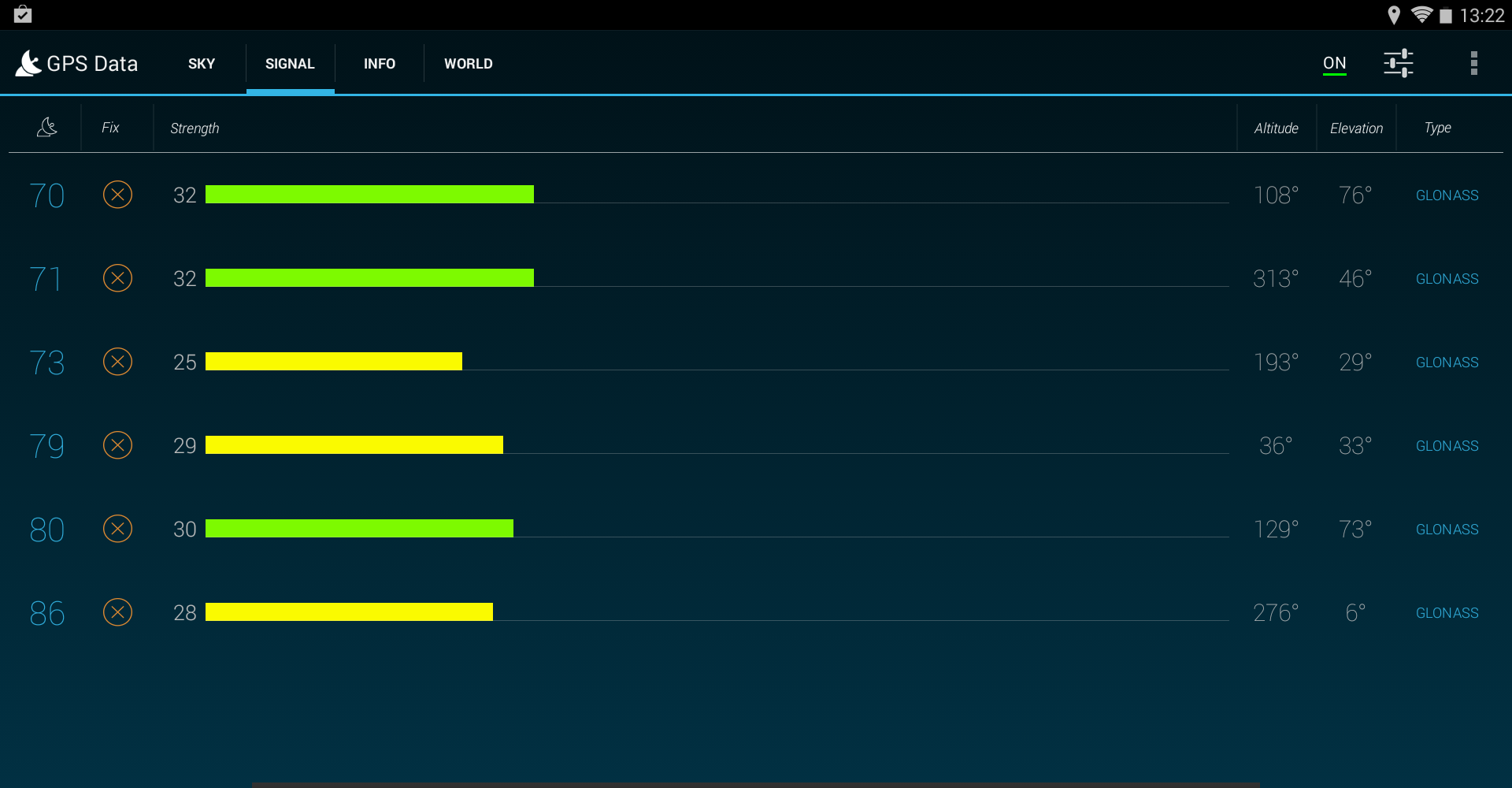The width and height of the screenshot is (1512, 788).
Task: Click the Strength column header
Action: (x=195, y=128)
